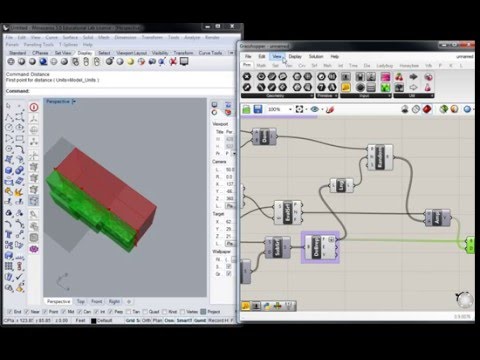Toggle the Cen osnap checkbox
The width and height of the screenshot is (480, 360).
coord(79,312)
